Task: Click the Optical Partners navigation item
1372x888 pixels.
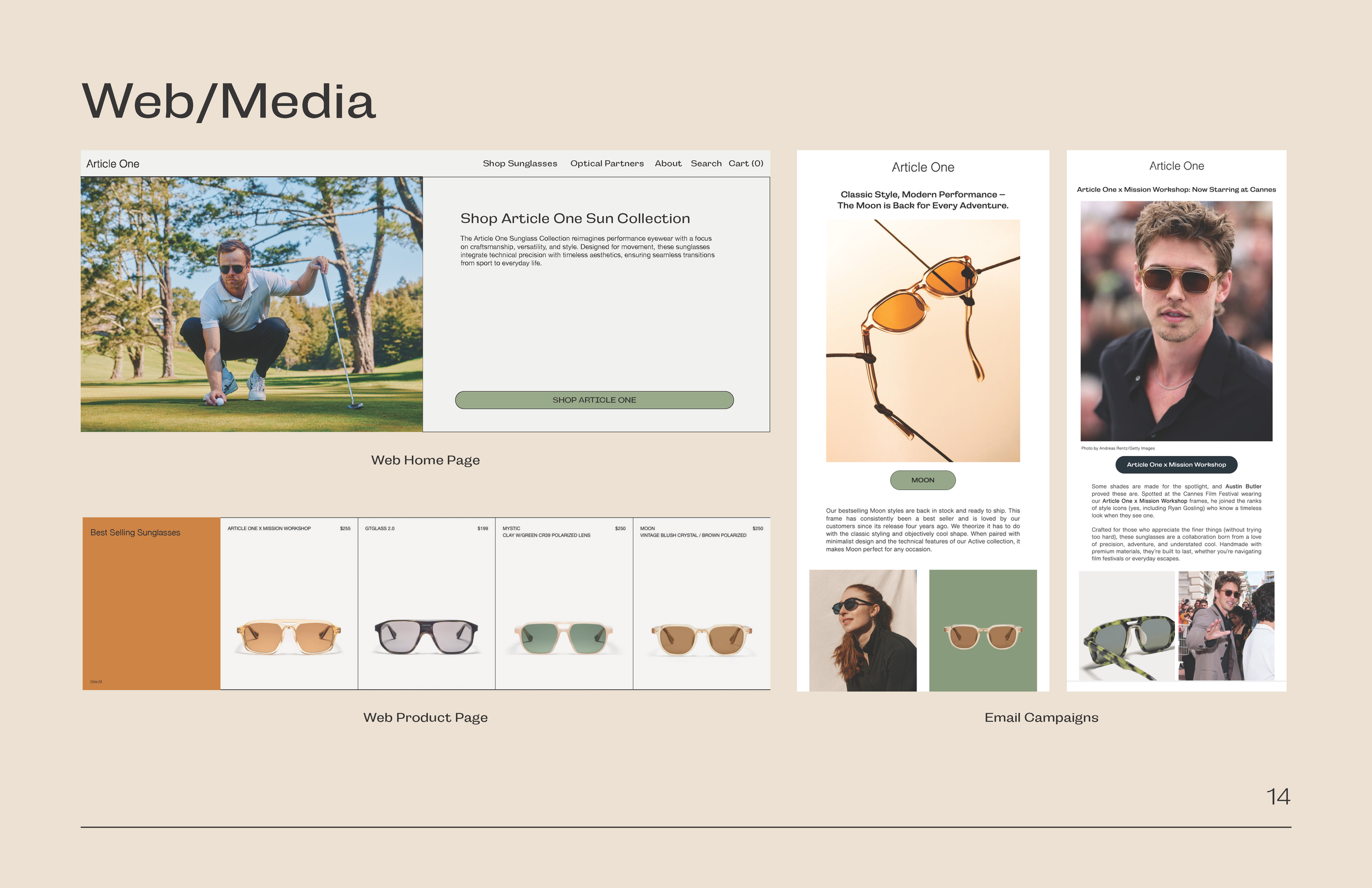Action: [607, 163]
